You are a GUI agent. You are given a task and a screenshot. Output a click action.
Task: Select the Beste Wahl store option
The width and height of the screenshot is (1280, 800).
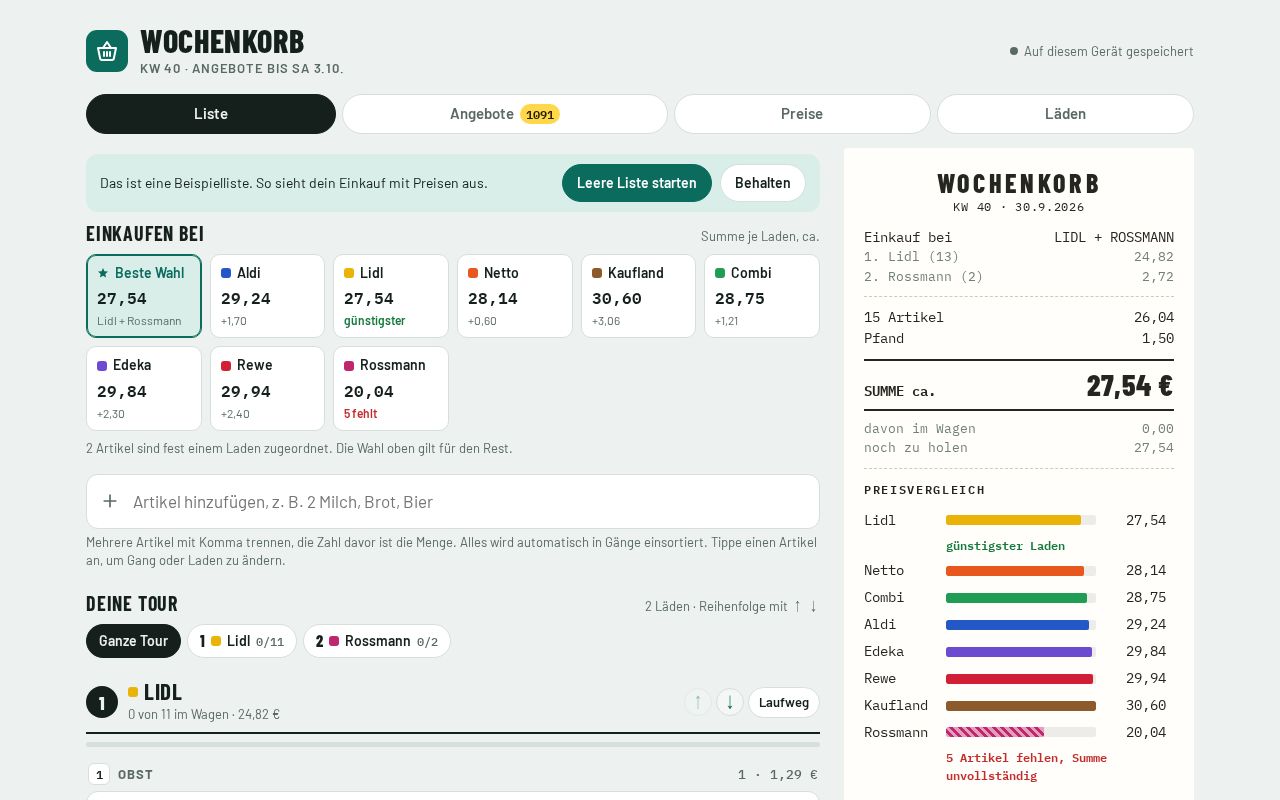coord(144,296)
